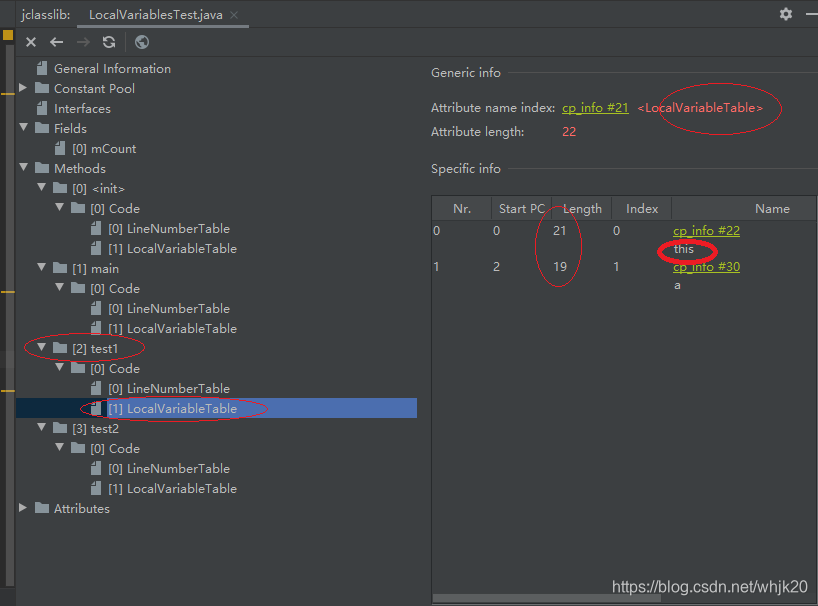Image resolution: width=818 pixels, height=606 pixels.
Task: Go forward using the right arrow toolbar icon
Action: [83, 42]
